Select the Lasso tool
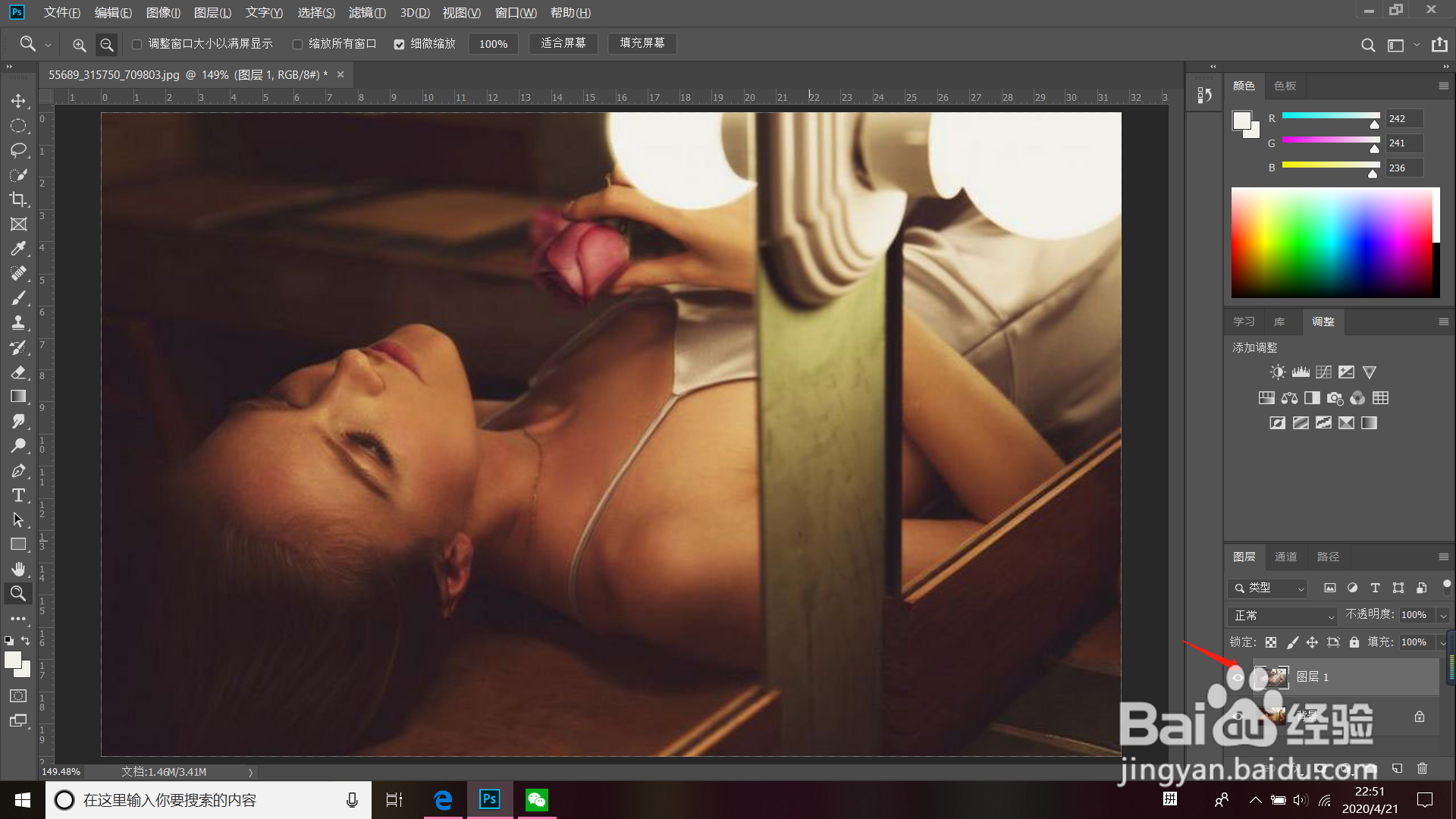 (x=18, y=150)
